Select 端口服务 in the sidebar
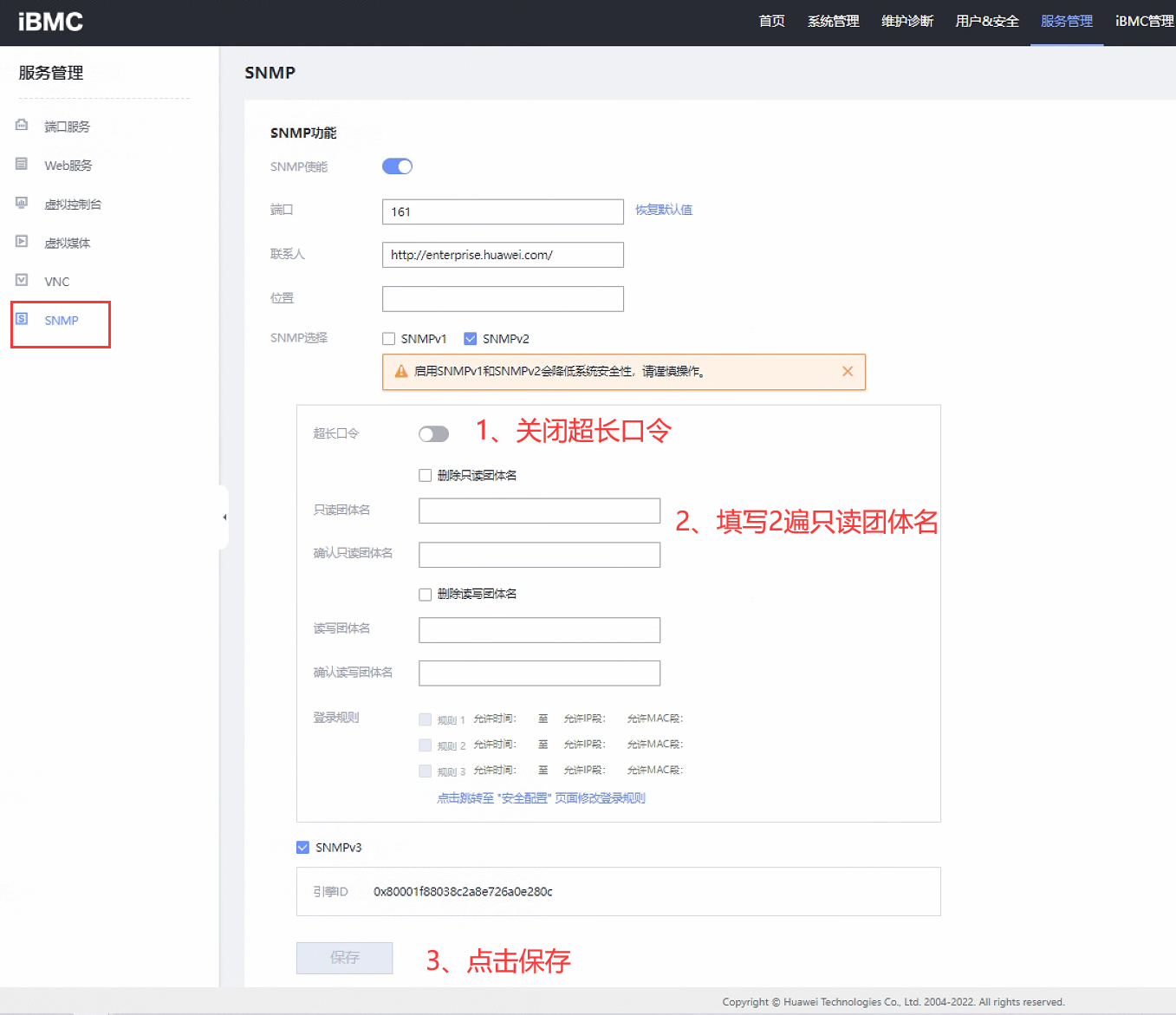Screen dimensions: 1176x1015 click(68, 127)
